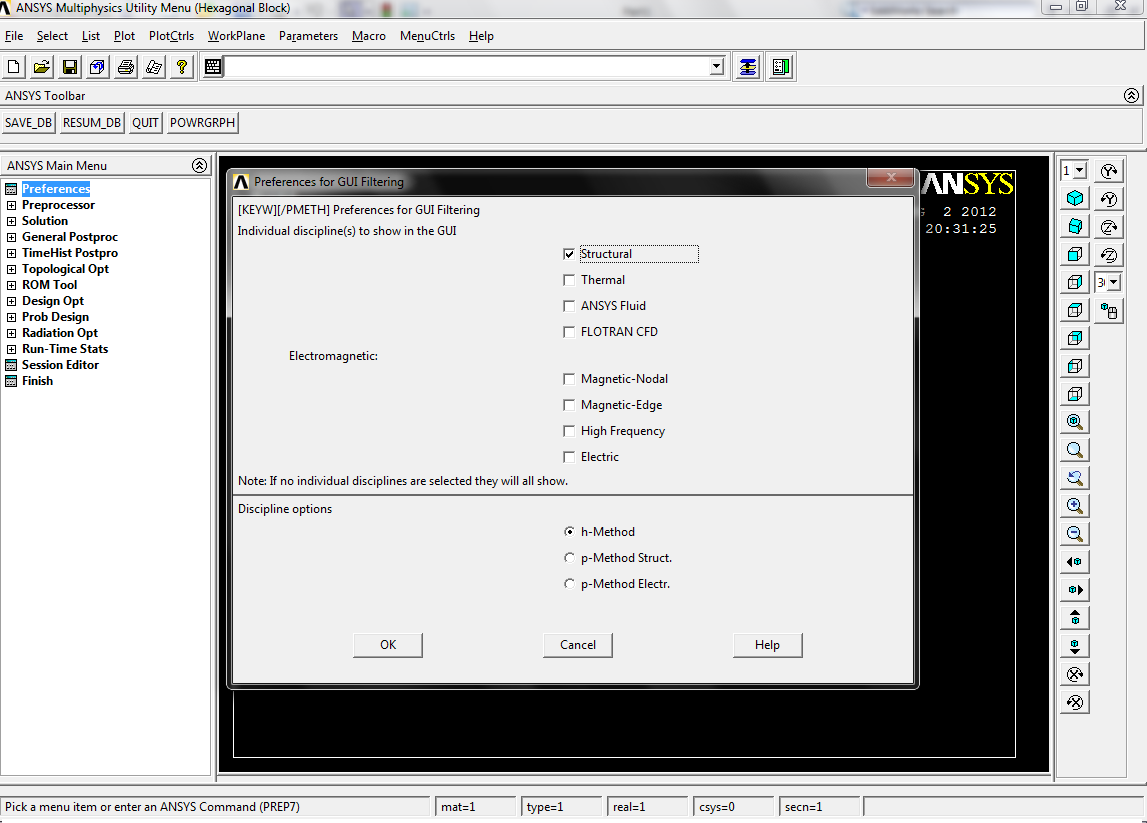Uncheck the Structural discipline checkbox
Image resolution: width=1147 pixels, height=823 pixels.
tap(568, 253)
